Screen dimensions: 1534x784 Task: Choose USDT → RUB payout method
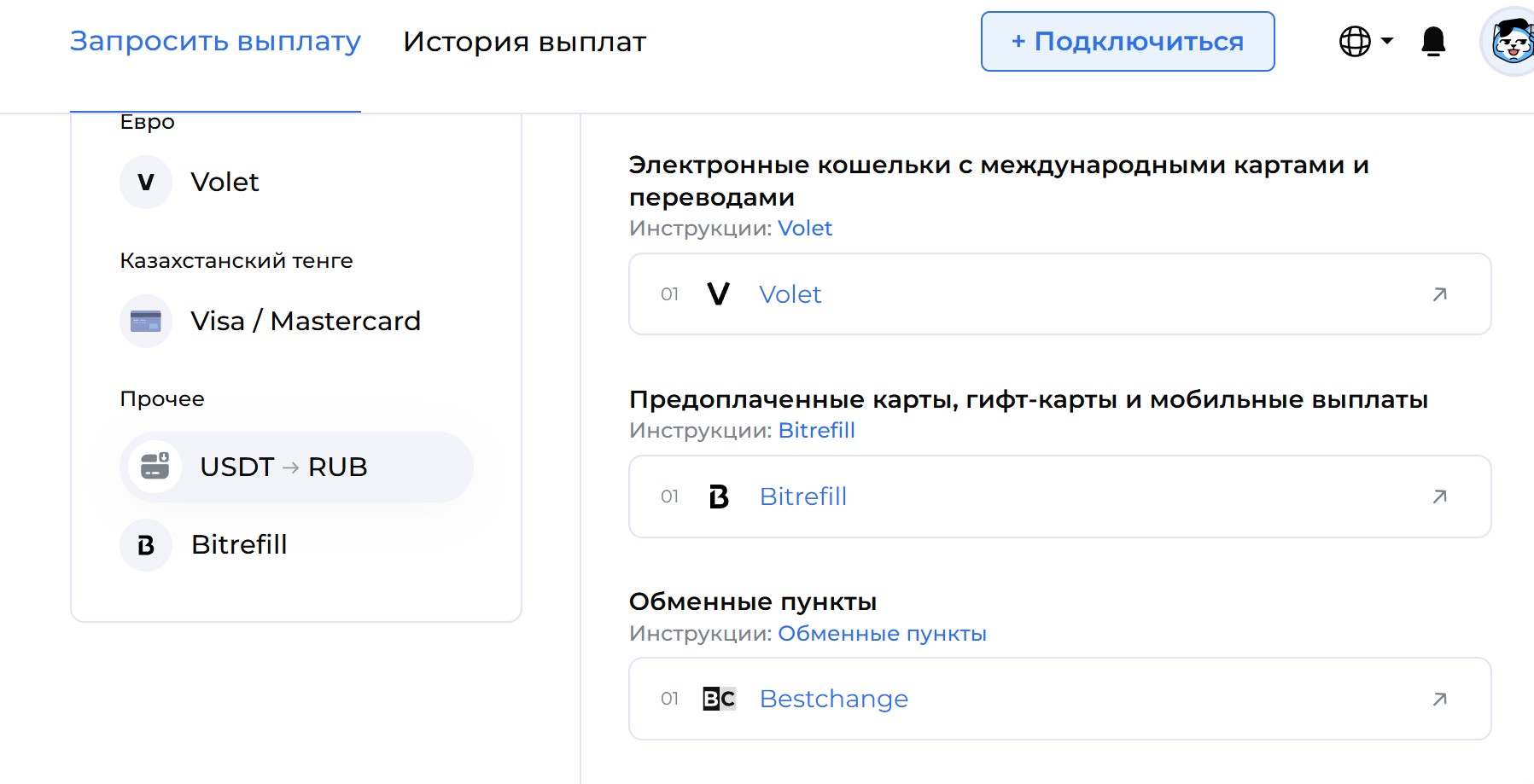pos(296,467)
